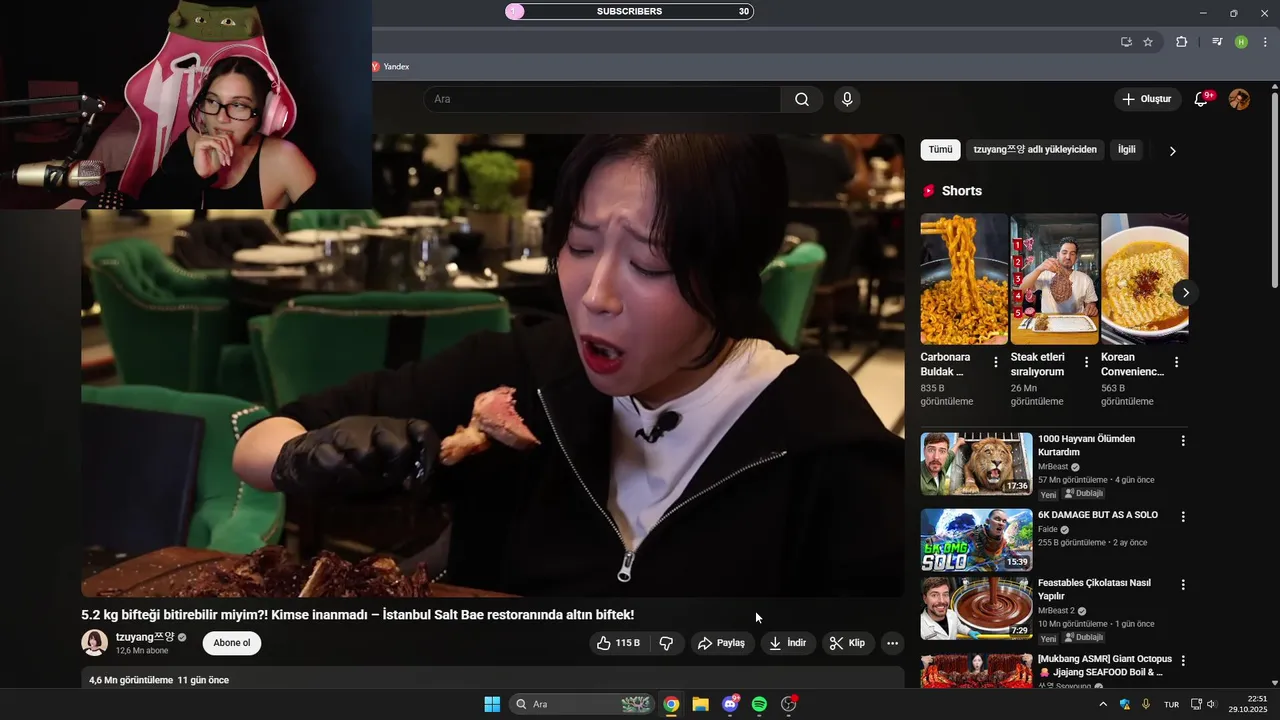1280x720 pixels.
Task: Open Chrome profile H avatar
Action: point(1241,42)
